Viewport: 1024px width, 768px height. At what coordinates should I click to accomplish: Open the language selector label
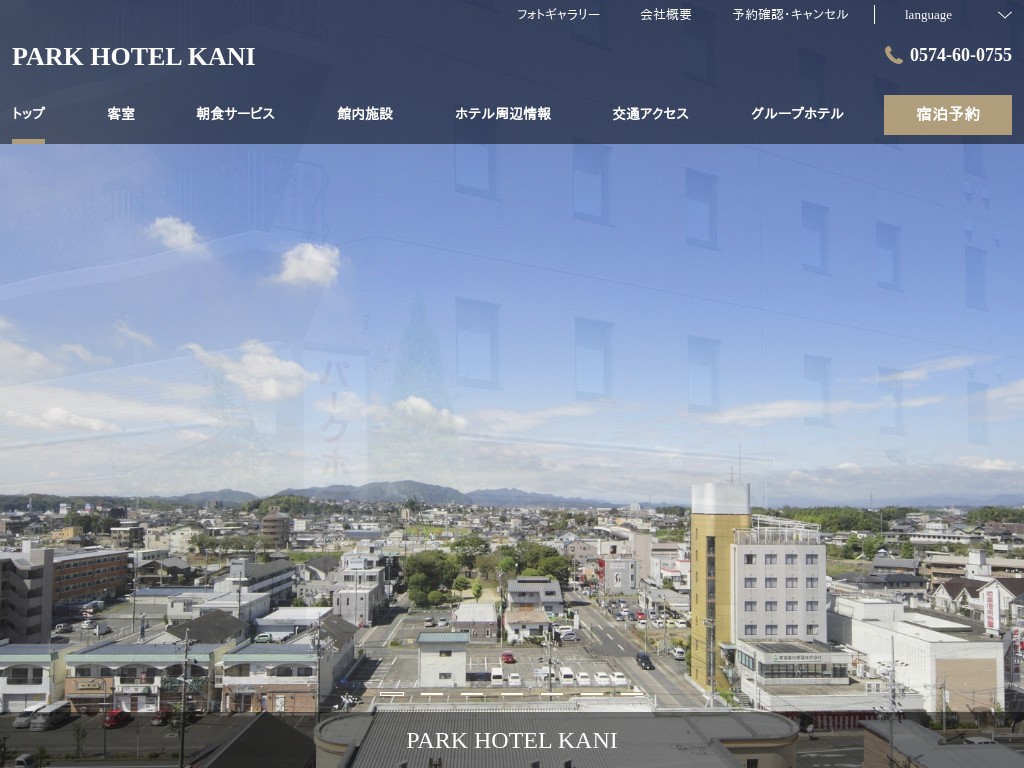pos(928,15)
